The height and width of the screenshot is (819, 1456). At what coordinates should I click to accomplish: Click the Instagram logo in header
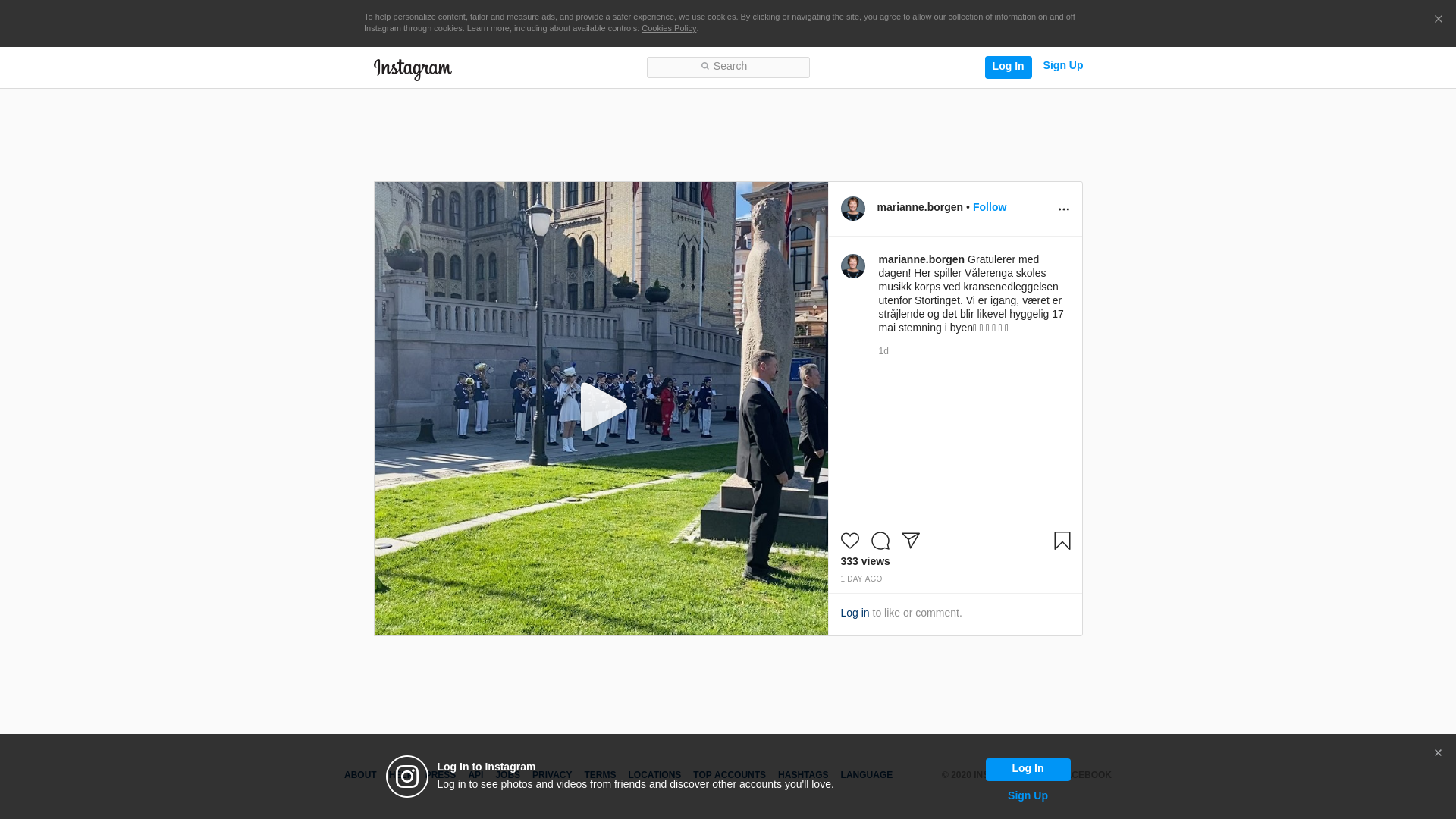pos(413,69)
